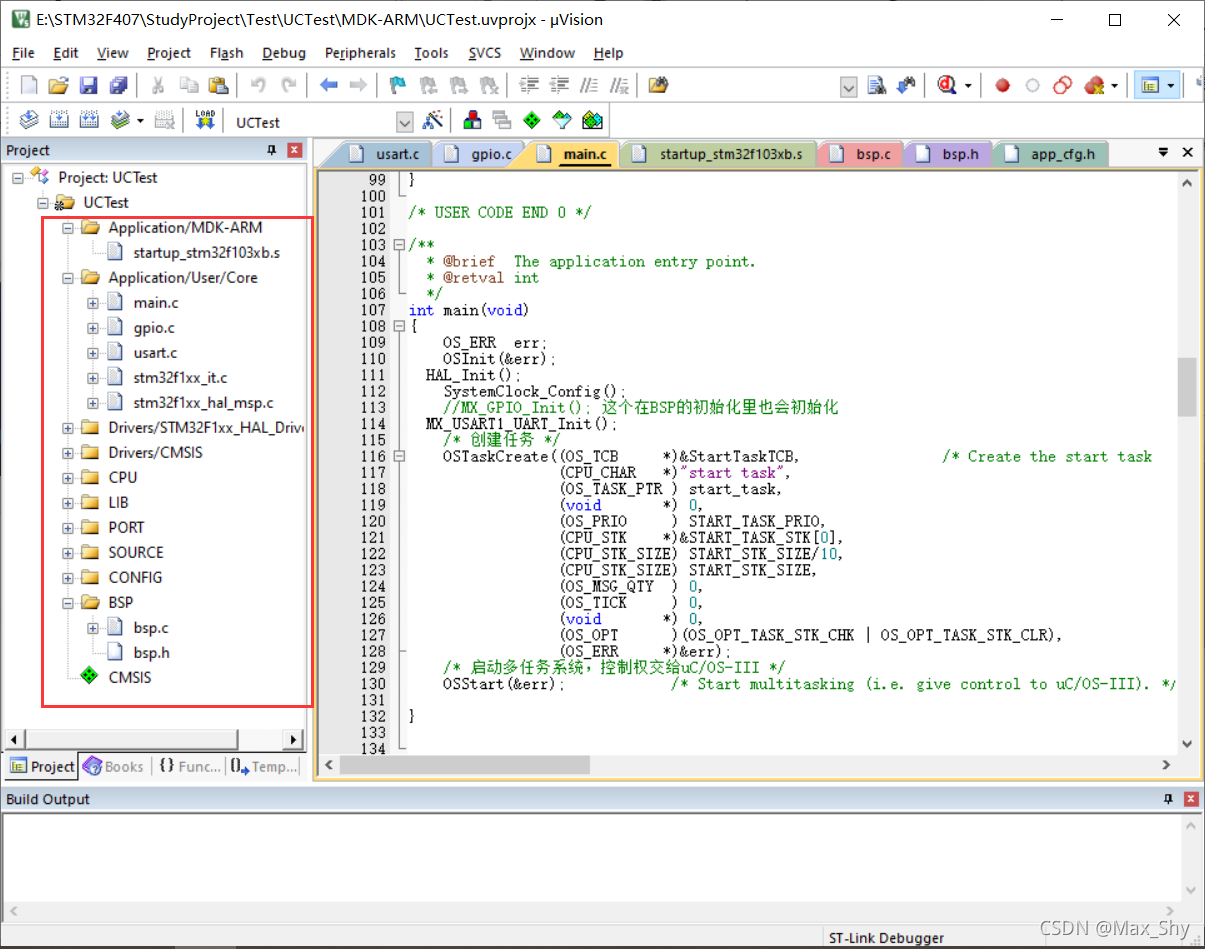
Task: Open the window layout dropdown arrow
Action: pos(1170,86)
